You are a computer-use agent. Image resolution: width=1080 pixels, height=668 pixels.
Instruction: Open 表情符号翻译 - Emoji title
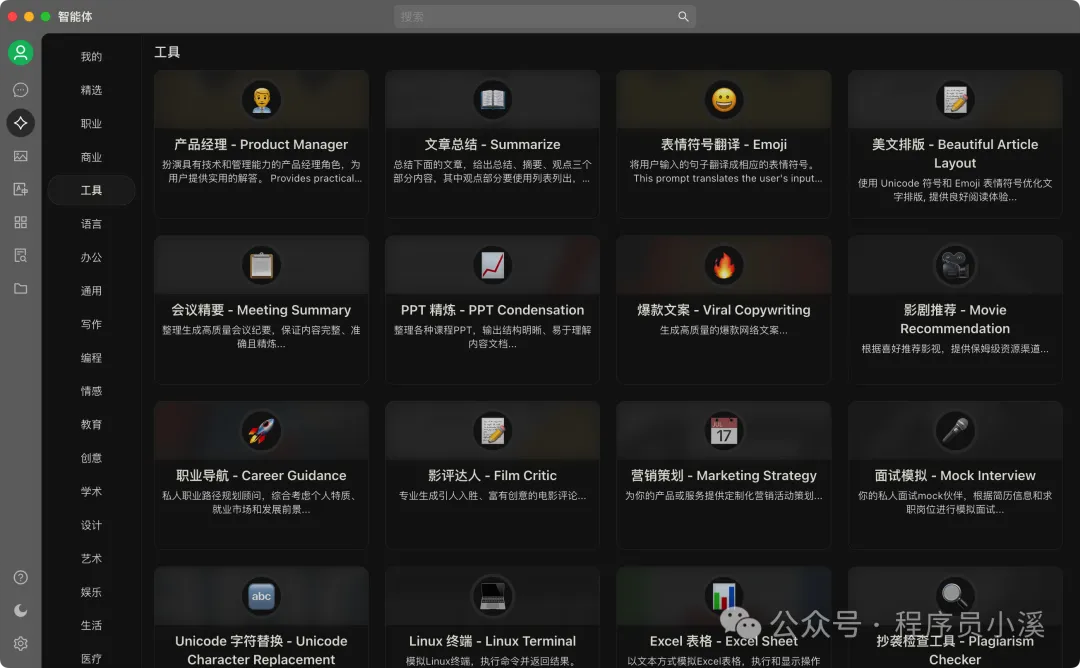(x=724, y=145)
